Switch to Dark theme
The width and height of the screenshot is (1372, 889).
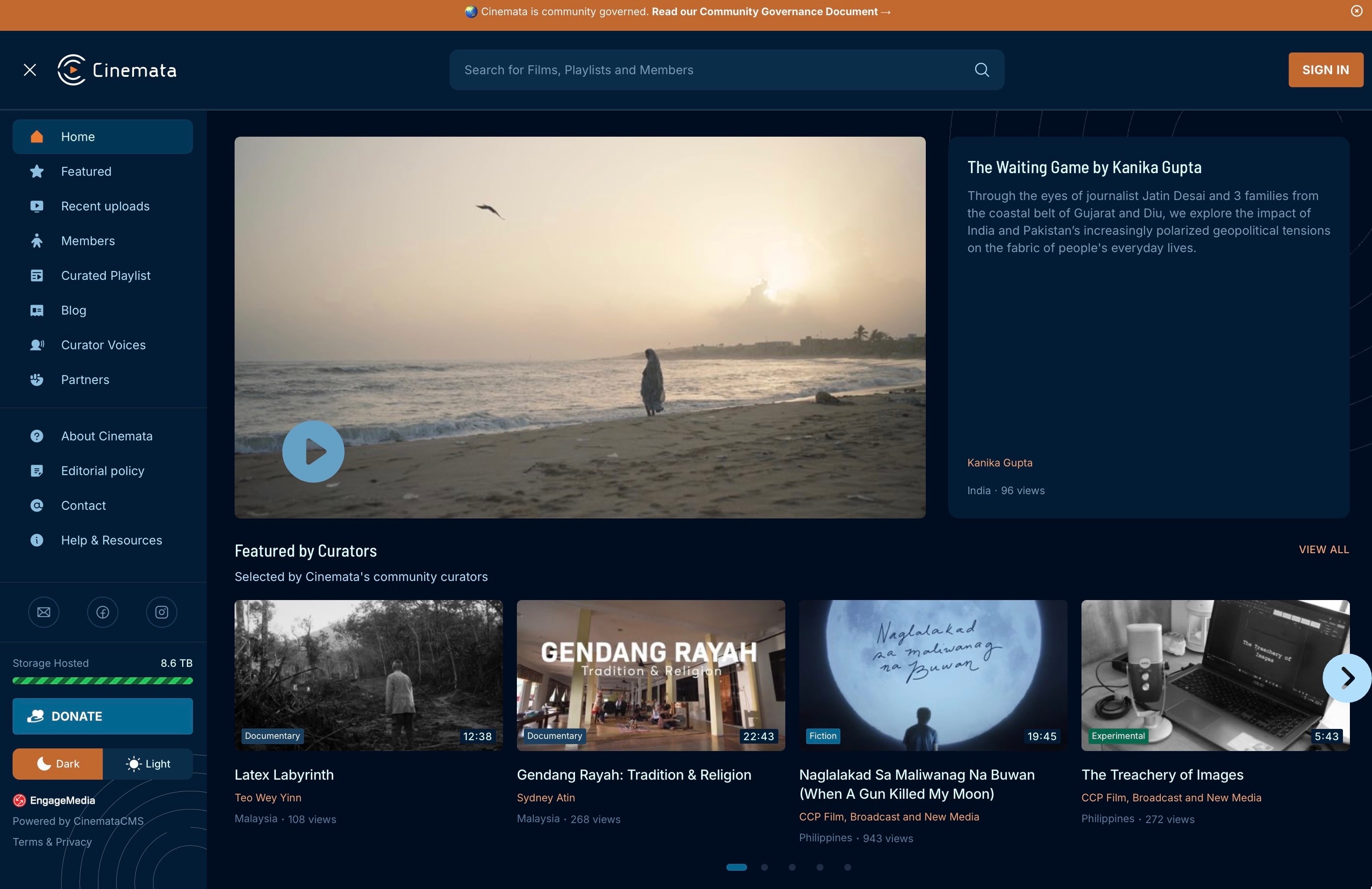coord(58,764)
